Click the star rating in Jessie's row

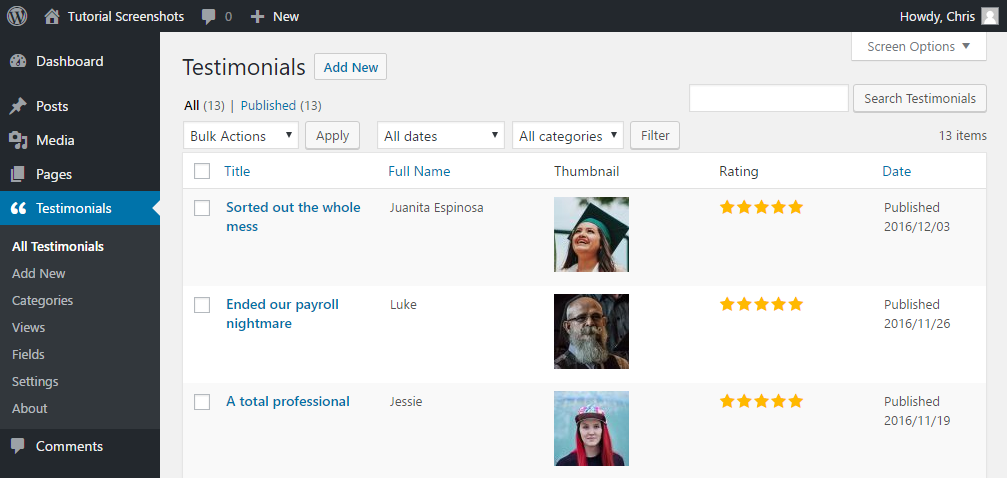tap(762, 402)
